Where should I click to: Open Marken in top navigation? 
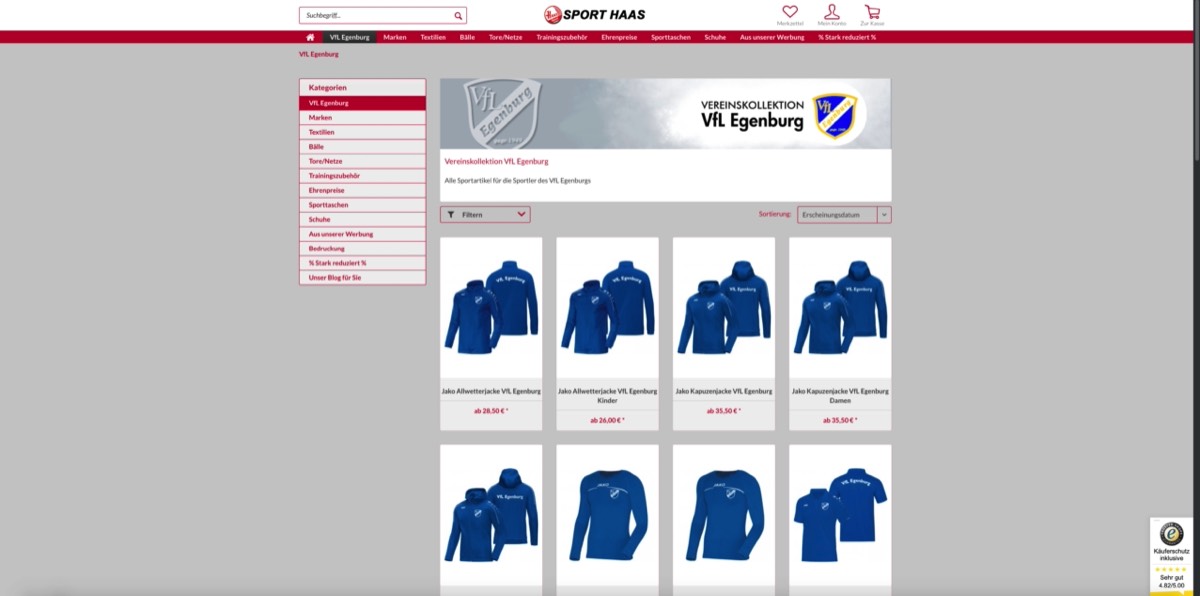click(395, 37)
